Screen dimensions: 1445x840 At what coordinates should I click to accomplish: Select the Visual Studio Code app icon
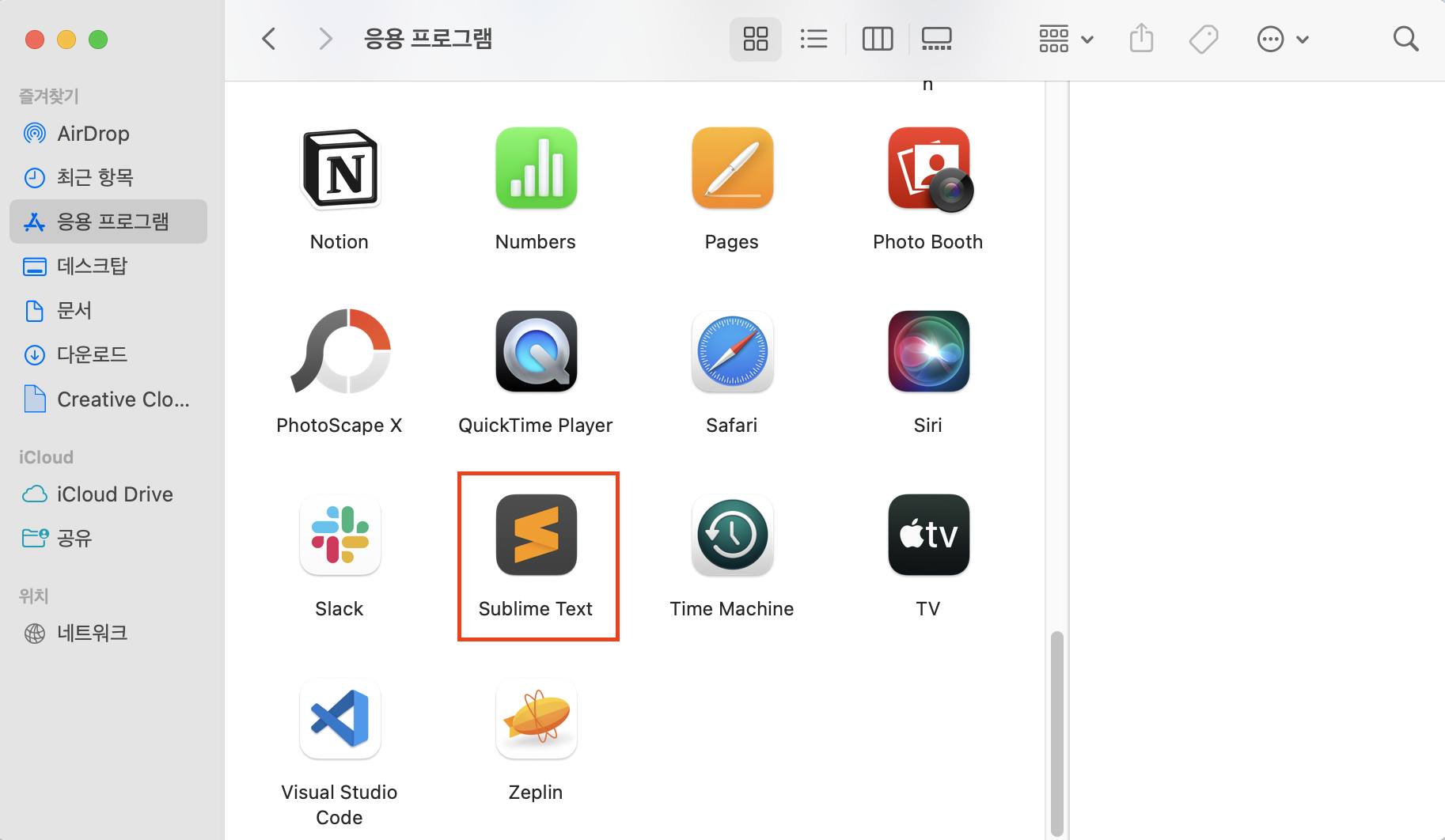[x=339, y=718]
